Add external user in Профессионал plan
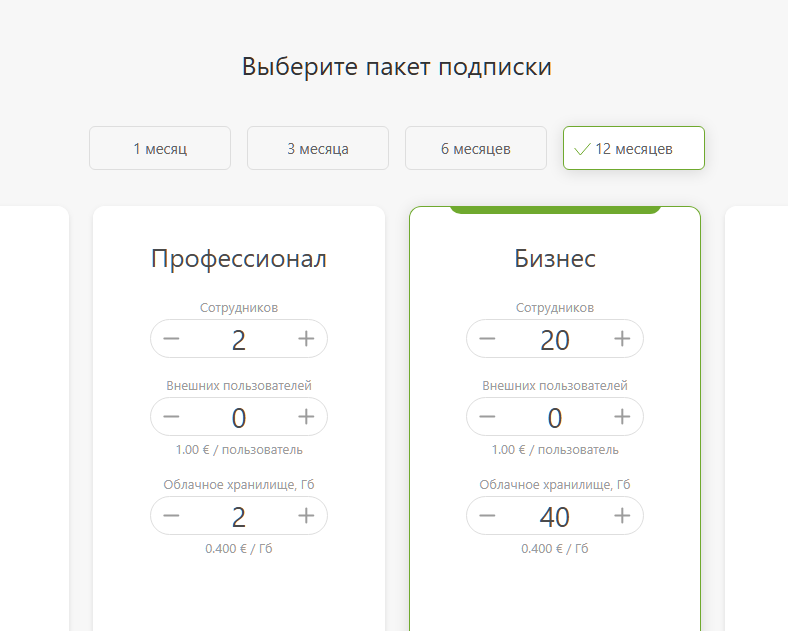 (x=306, y=417)
